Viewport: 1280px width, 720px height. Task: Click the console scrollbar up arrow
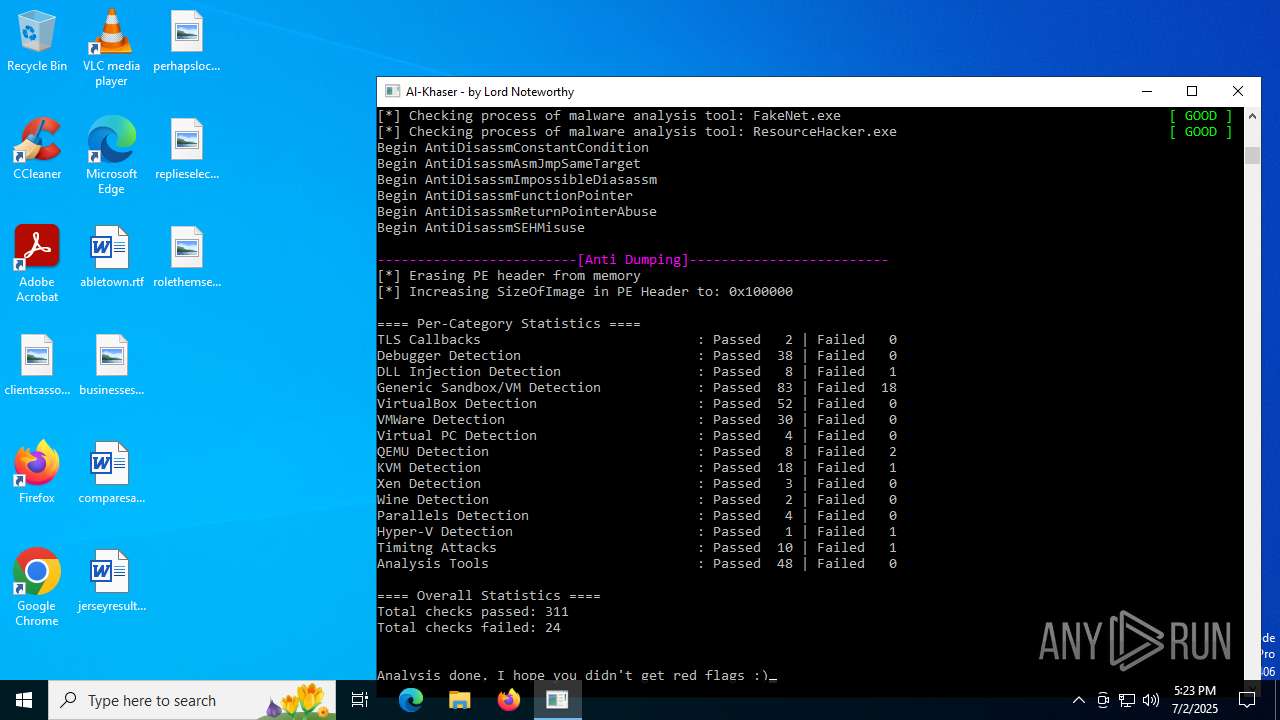(x=1252, y=115)
